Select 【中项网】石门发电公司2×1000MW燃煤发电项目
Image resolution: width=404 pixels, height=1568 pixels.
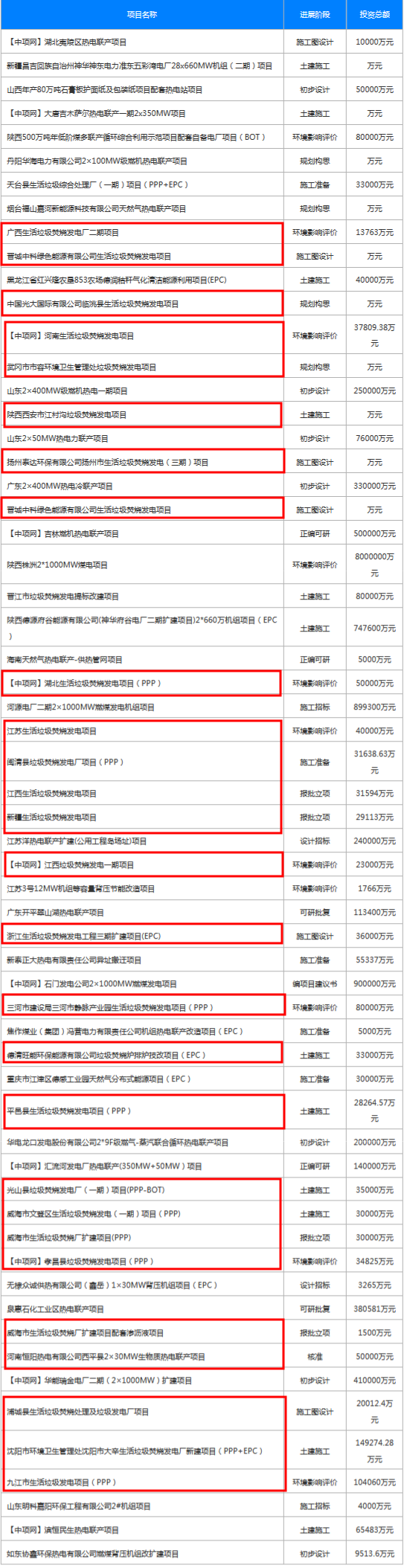pyautogui.click(x=92, y=984)
